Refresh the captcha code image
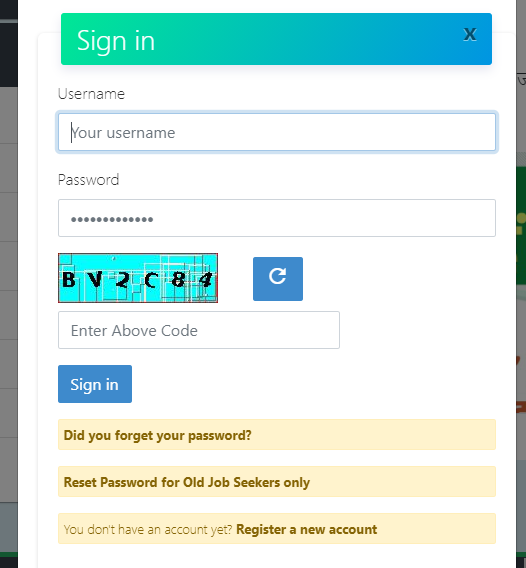Viewport: 526px width, 568px height. tap(278, 279)
